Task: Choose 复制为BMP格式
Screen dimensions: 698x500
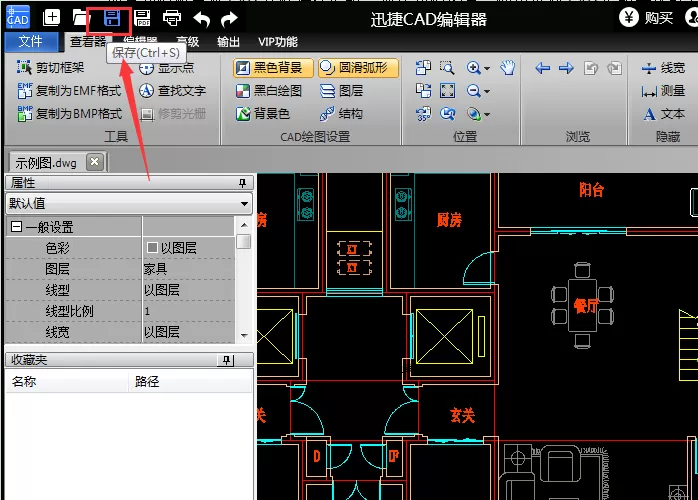Action: 69,114
